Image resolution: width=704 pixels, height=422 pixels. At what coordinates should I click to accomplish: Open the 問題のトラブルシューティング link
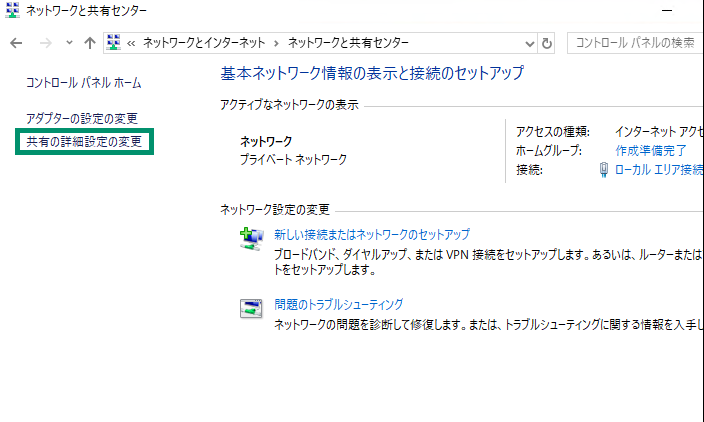tap(338, 304)
